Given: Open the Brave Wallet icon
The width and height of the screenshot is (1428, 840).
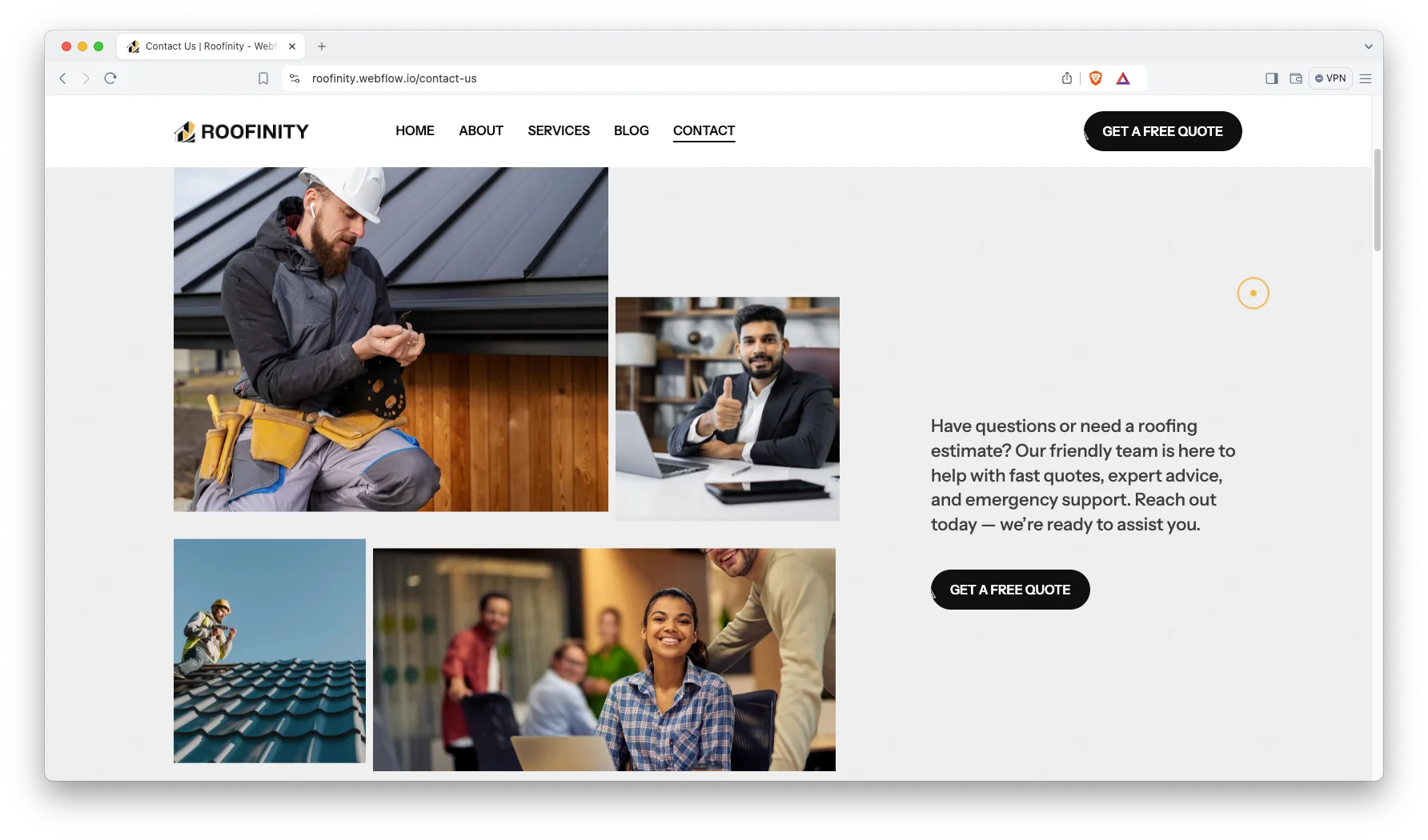Looking at the screenshot, I should [1295, 78].
